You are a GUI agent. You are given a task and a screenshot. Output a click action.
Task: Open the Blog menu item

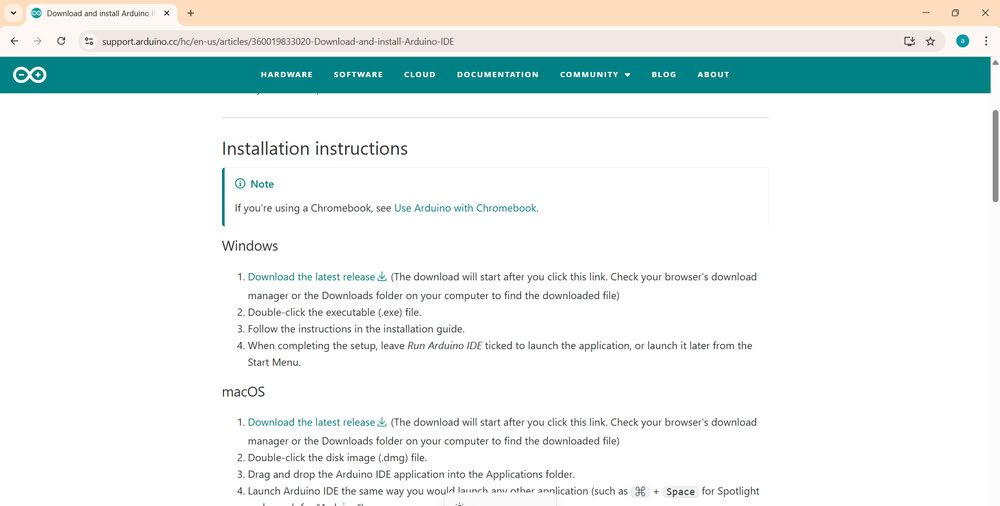pos(663,75)
